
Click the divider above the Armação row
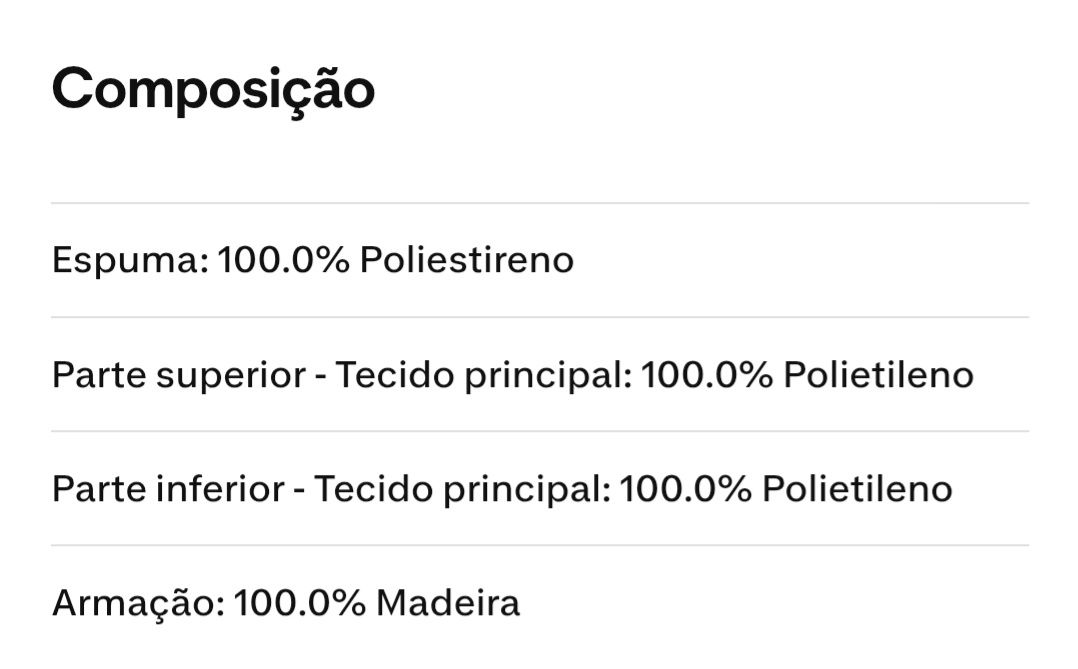point(540,545)
